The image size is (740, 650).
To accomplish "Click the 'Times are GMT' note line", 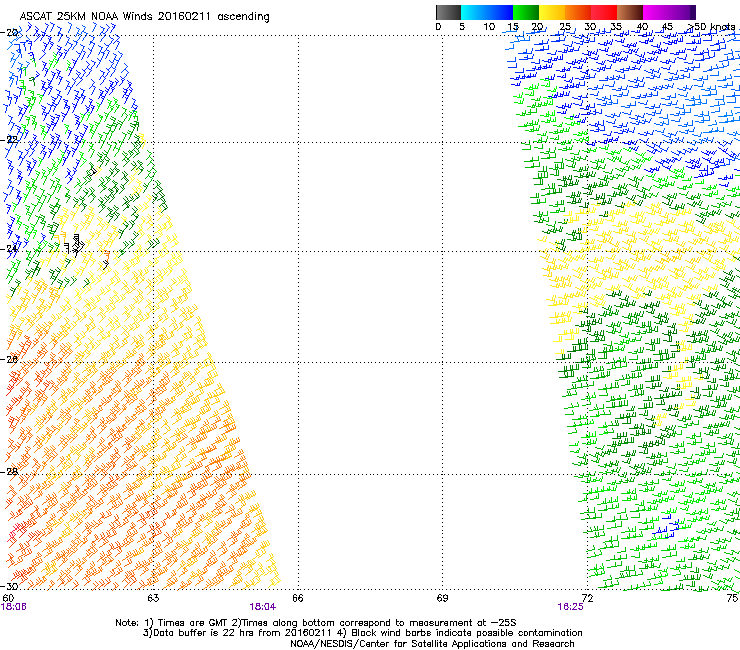I will click(316, 623).
